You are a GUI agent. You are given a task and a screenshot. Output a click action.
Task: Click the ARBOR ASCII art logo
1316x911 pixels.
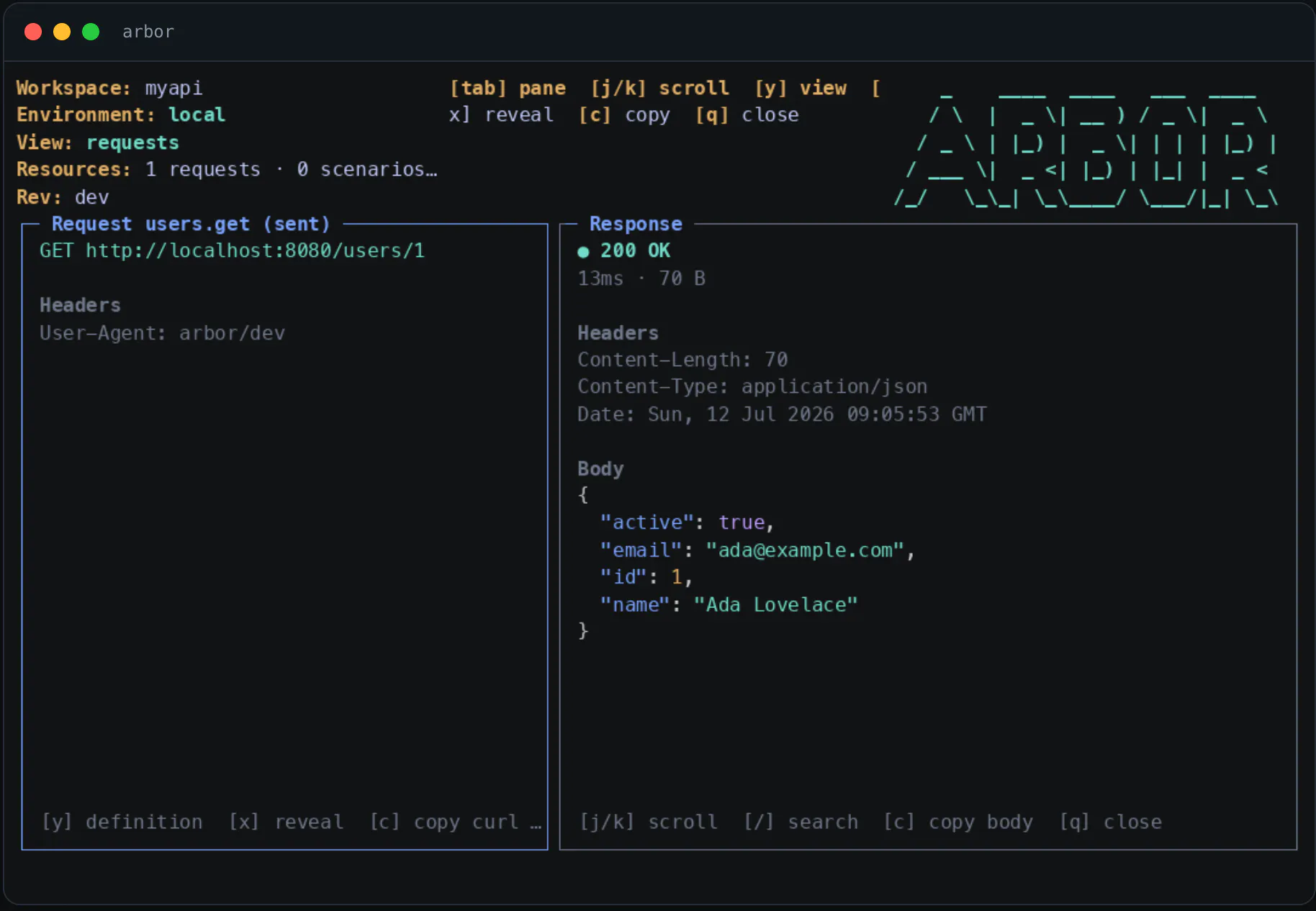pyautogui.click(x=1086, y=149)
